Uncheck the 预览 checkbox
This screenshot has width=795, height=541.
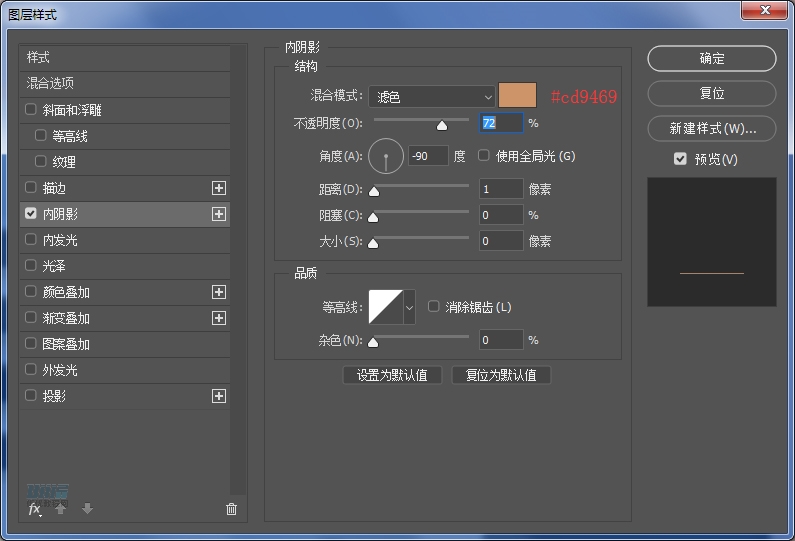[680, 159]
